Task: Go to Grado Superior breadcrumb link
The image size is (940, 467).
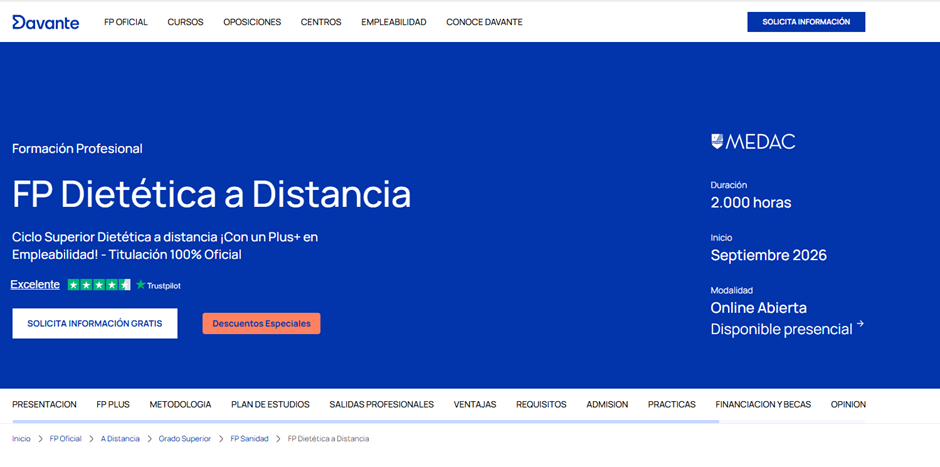Action: 185,439
